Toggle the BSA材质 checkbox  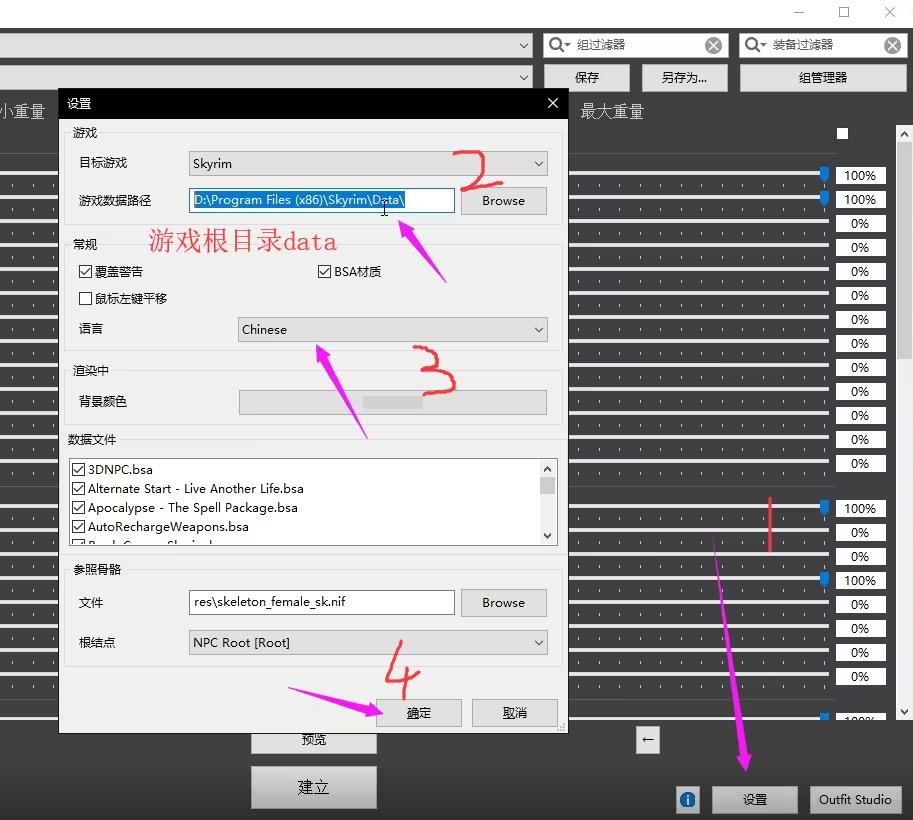tap(324, 270)
